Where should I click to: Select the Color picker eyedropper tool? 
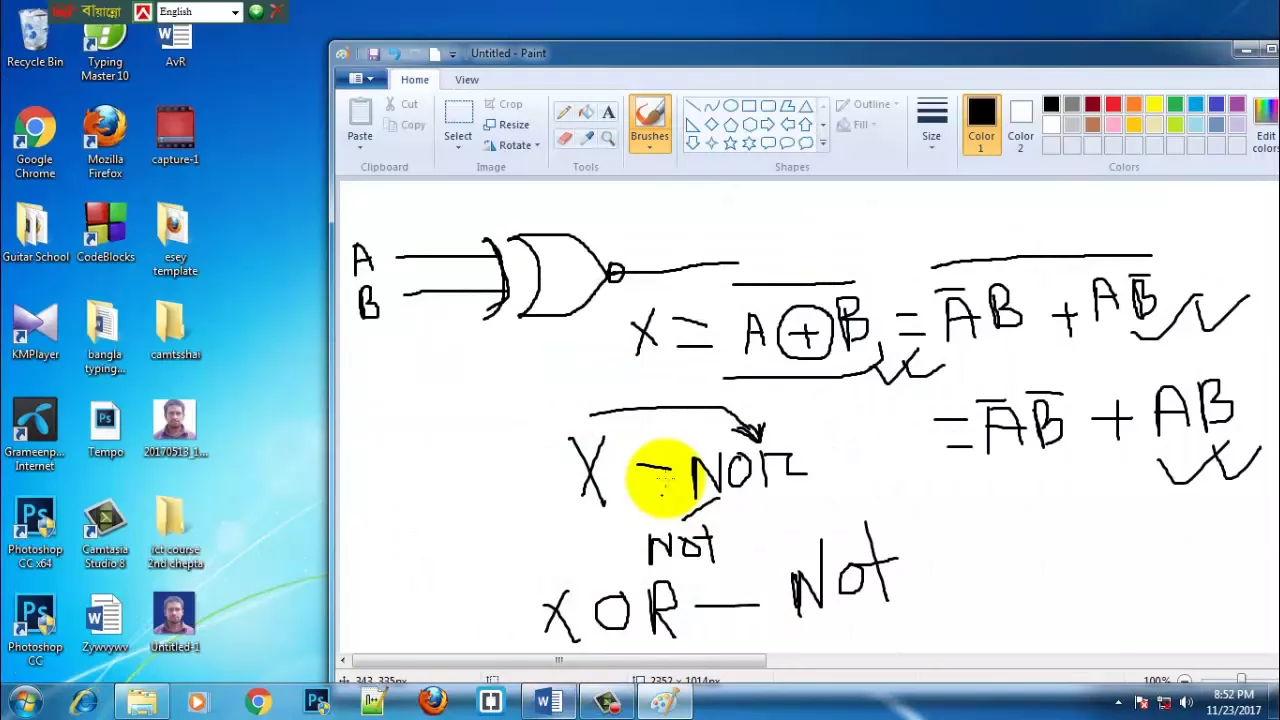(586, 138)
